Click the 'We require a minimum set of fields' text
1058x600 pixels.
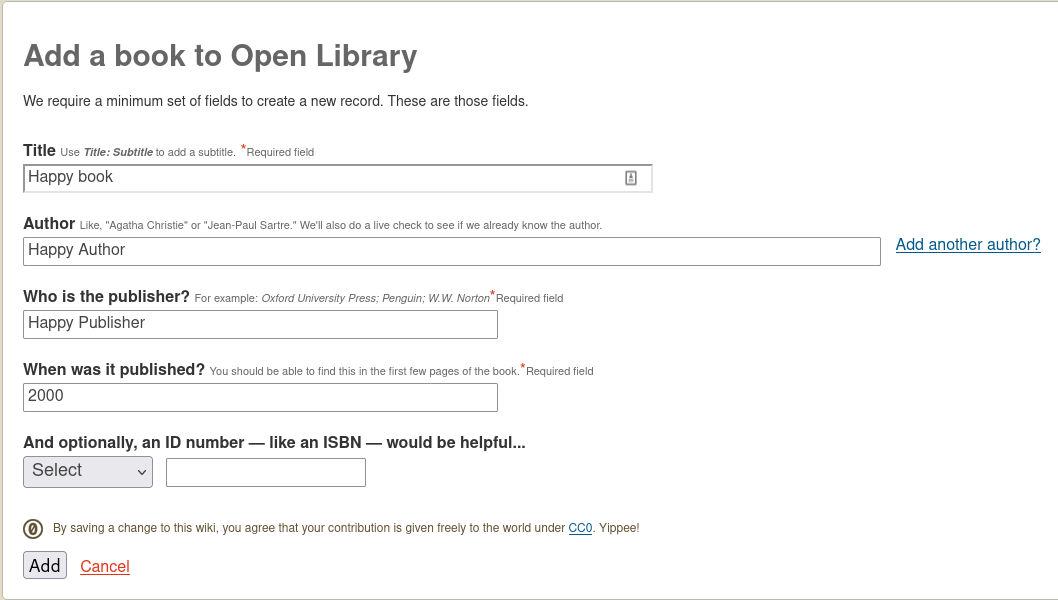pyautogui.click(x=275, y=101)
